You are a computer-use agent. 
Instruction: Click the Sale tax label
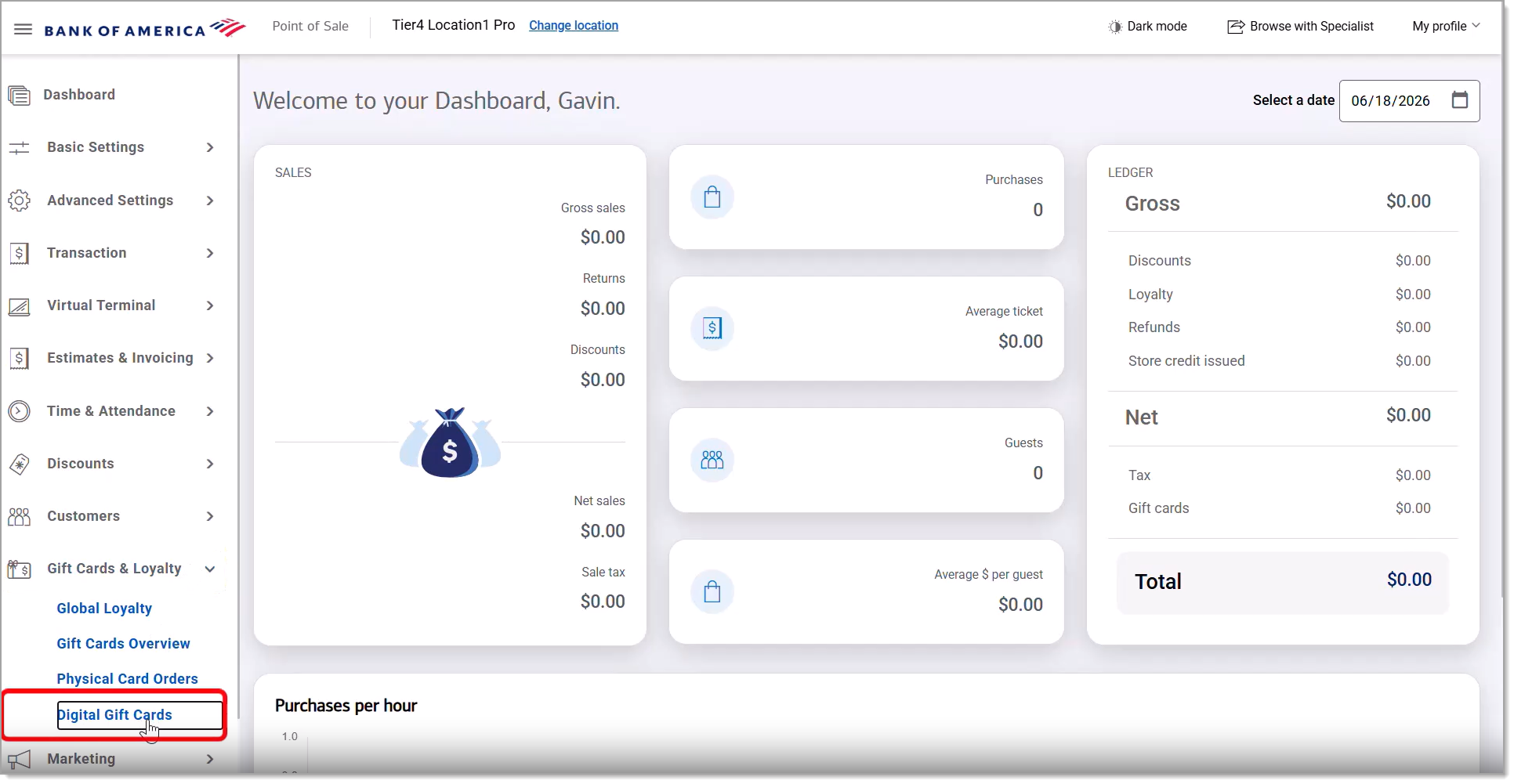(603, 573)
